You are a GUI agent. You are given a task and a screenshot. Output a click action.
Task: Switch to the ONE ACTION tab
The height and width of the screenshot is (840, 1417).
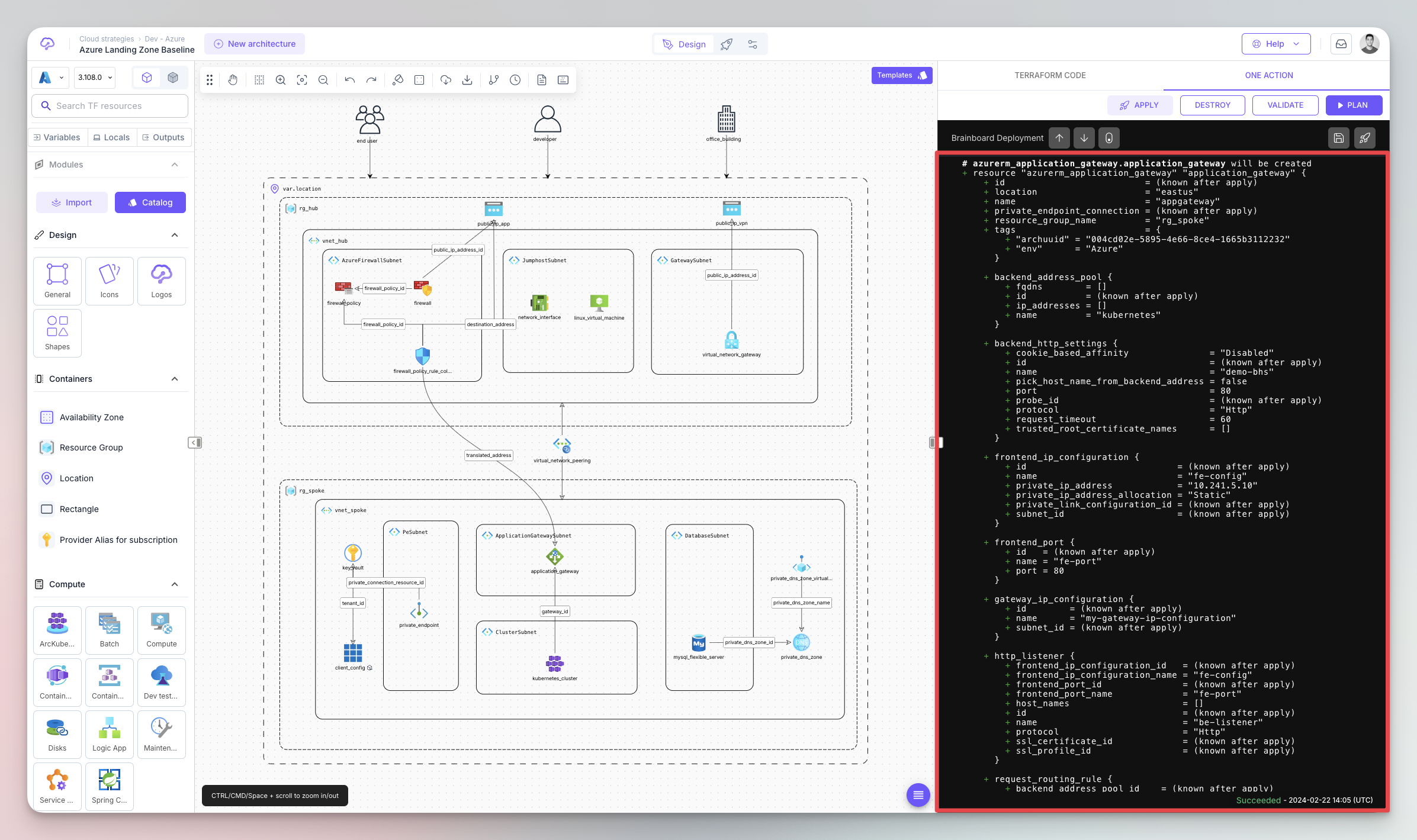pyautogui.click(x=1269, y=75)
